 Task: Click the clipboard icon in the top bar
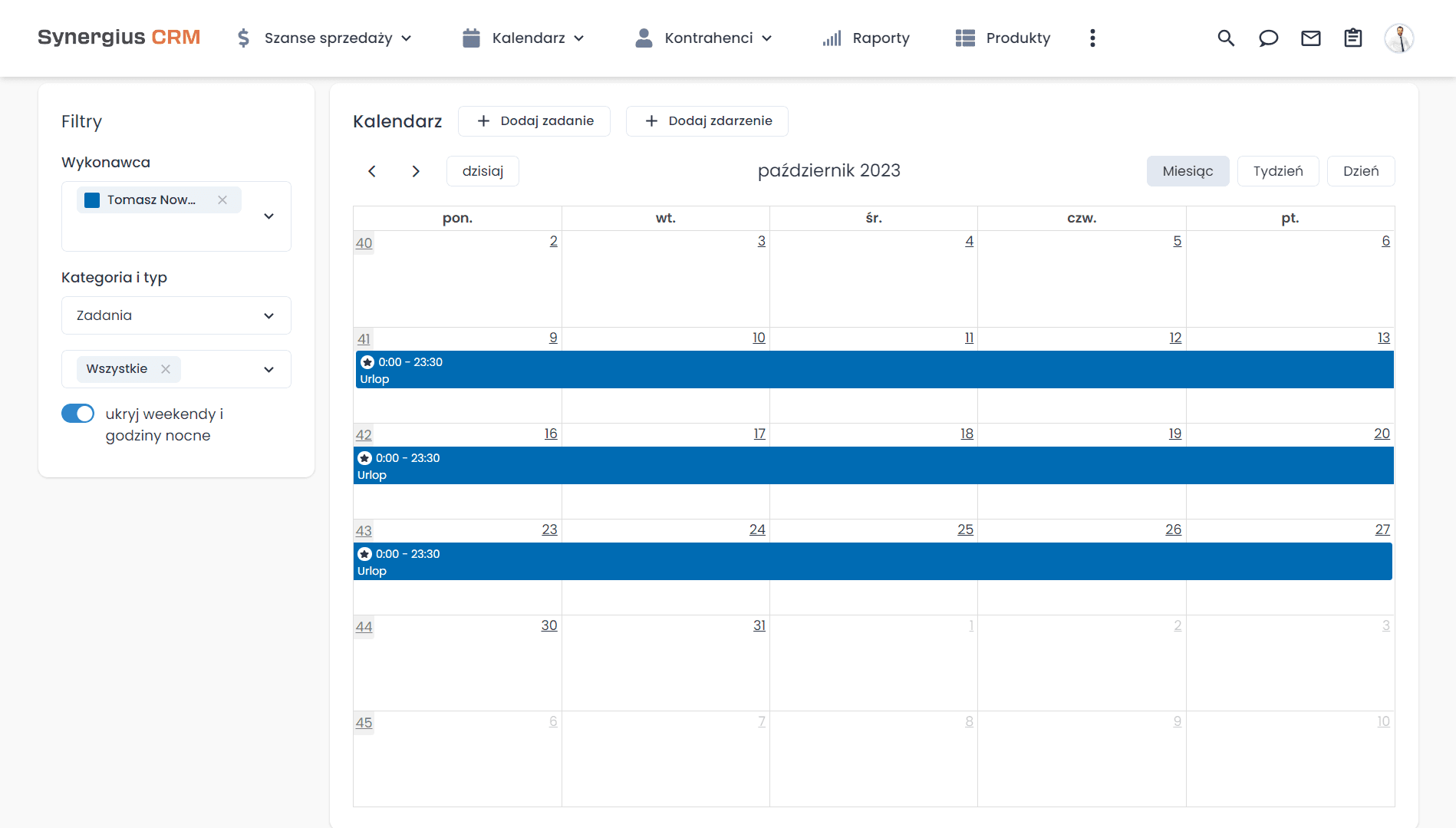tap(1353, 38)
